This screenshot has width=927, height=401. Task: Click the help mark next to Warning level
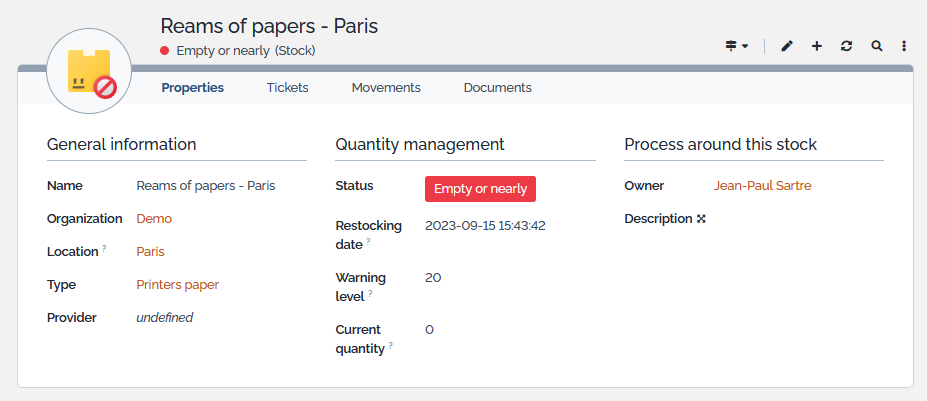[368, 293]
